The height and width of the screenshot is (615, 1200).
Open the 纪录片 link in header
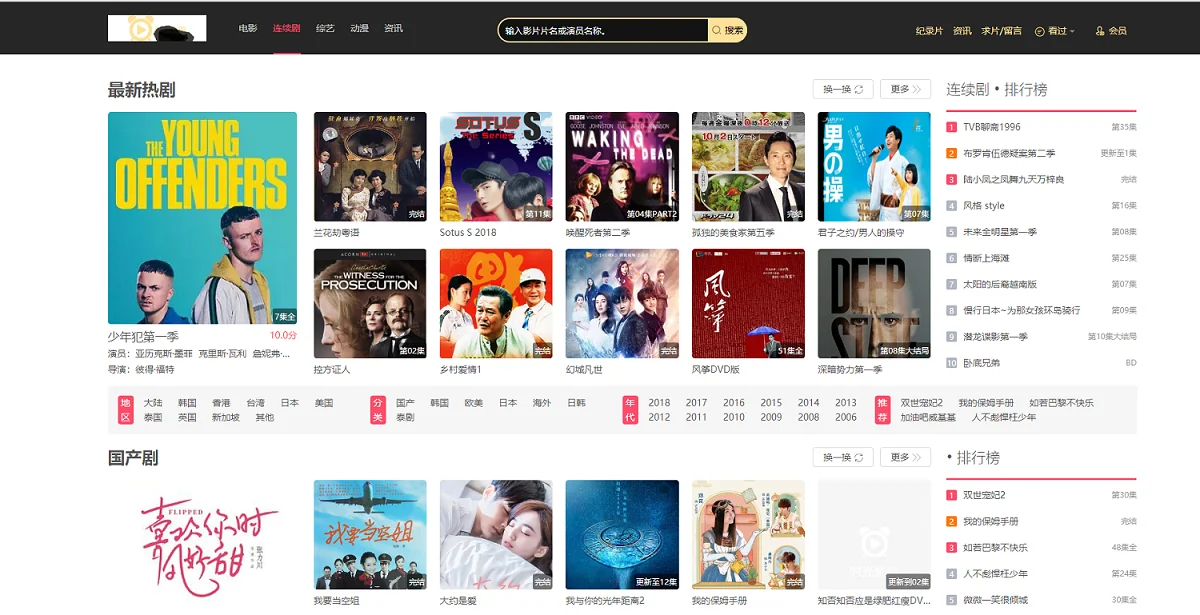pyautogui.click(x=929, y=31)
